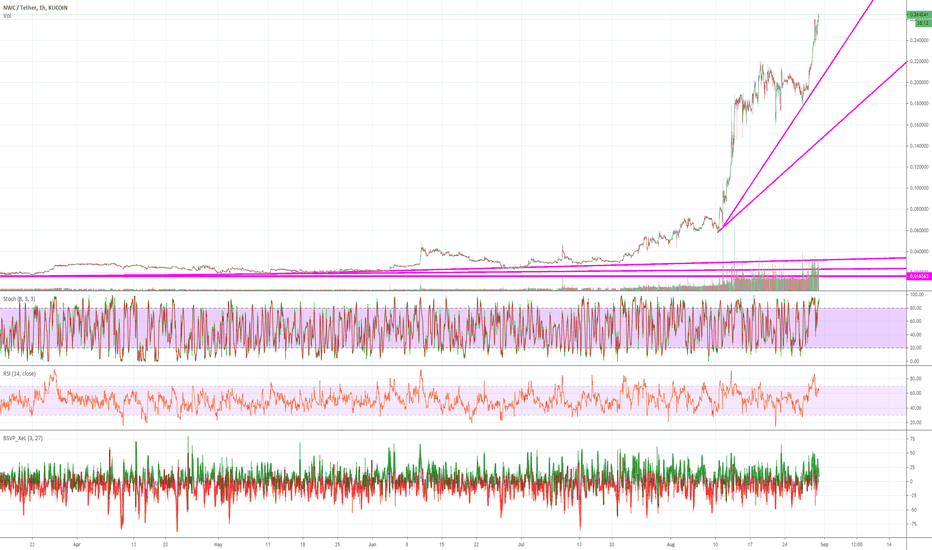This screenshot has width=932, height=550.
Task: Select the thick horizontal magenta line
Action: [x=452, y=276]
